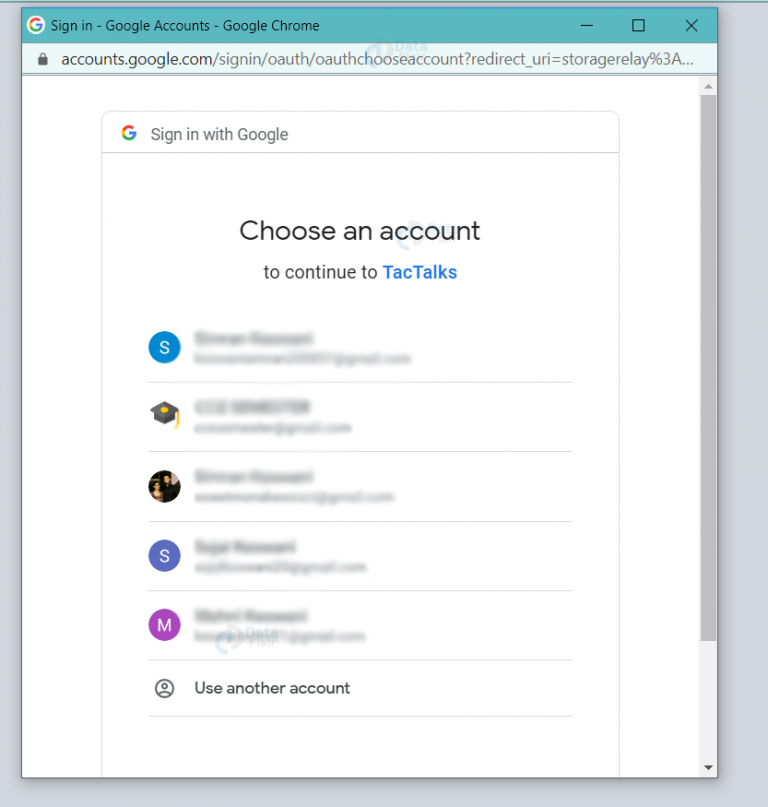Screen dimensions: 768x807
Task: Select the graduation cap account avatar
Action: pos(165,414)
